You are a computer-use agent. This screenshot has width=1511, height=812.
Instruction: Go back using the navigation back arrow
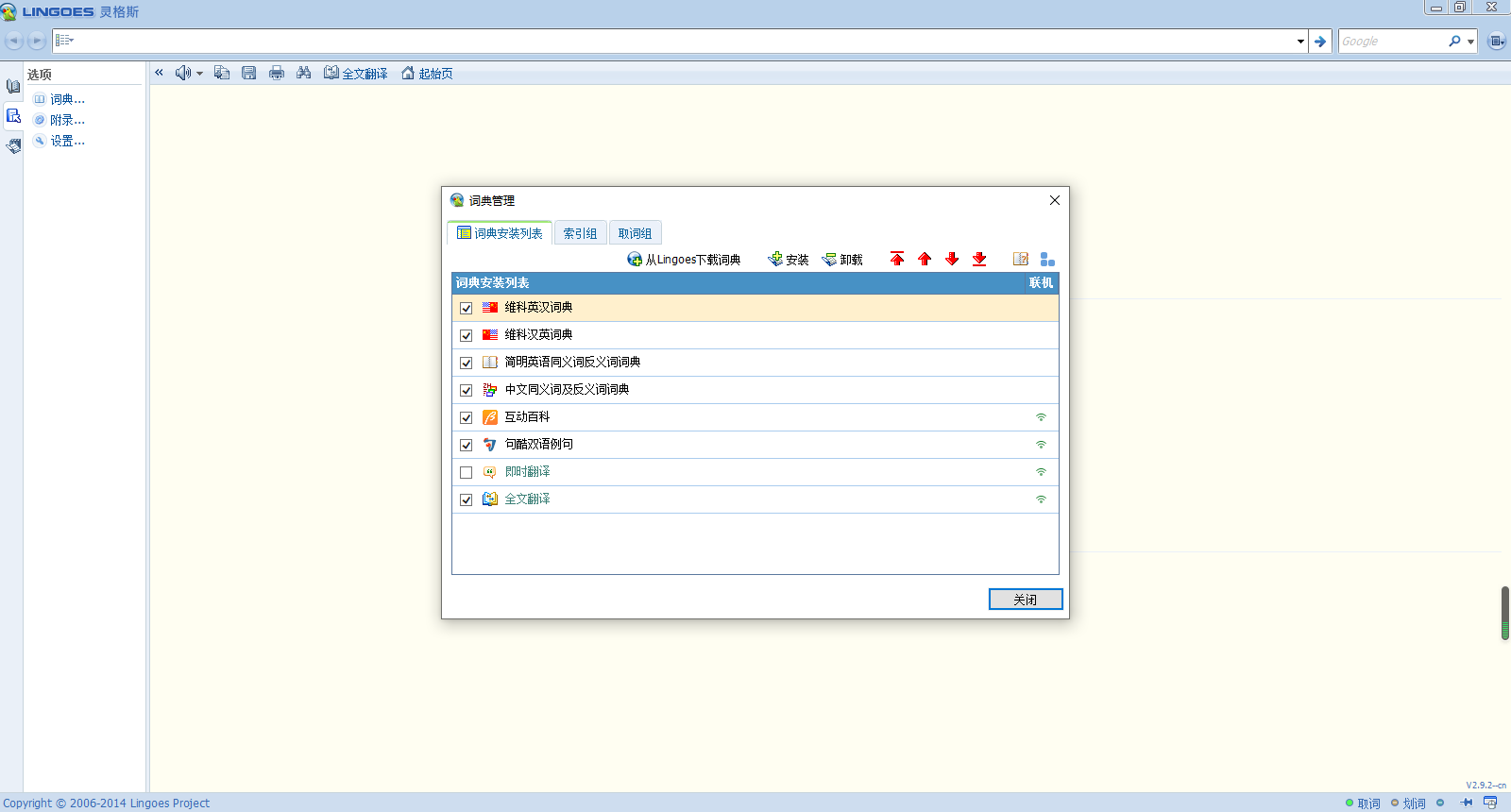pyautogui.click(x=13, y=41)
